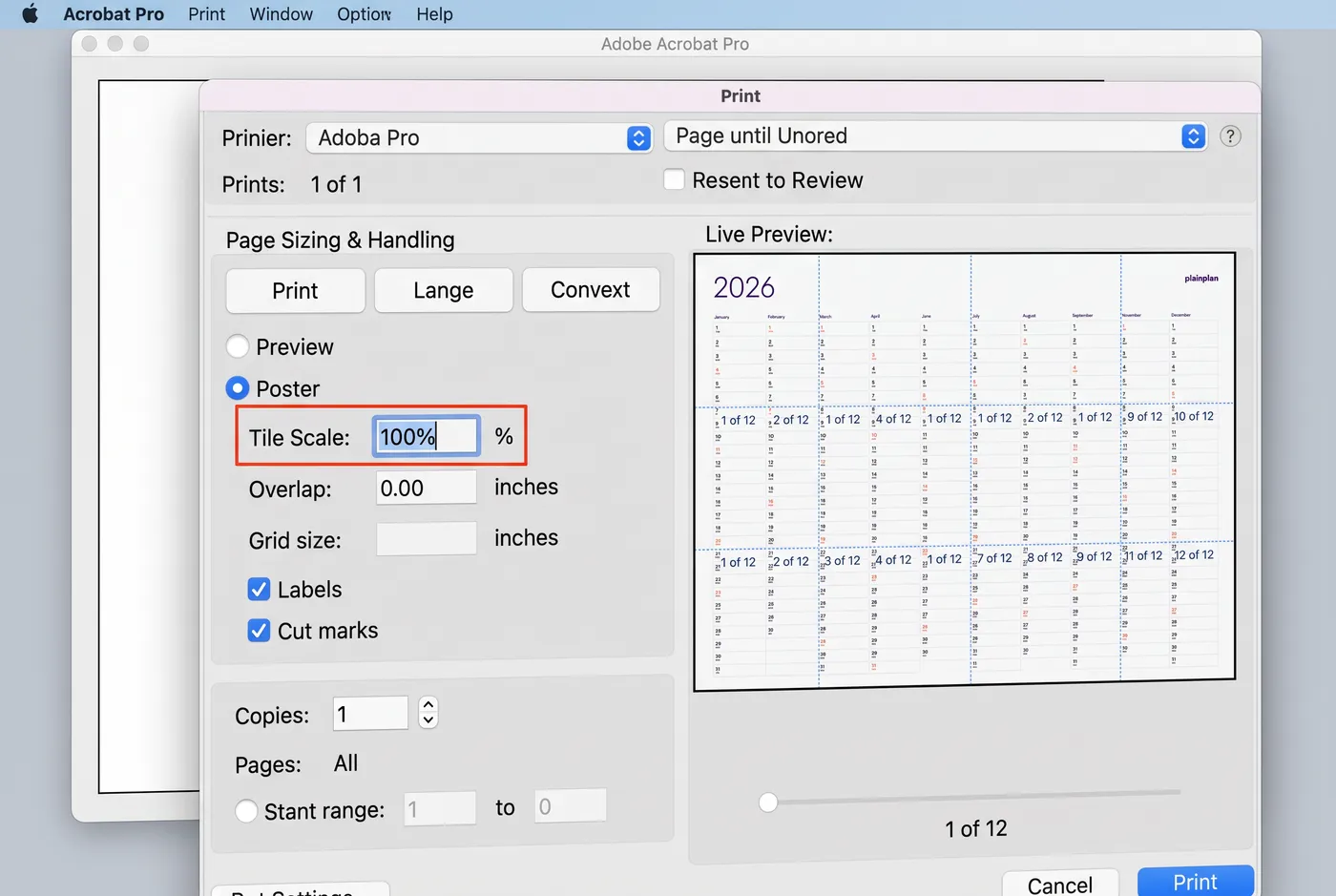Click the 2026 calendar live preview
1336x896 pixels.
(x=965, y=471)
